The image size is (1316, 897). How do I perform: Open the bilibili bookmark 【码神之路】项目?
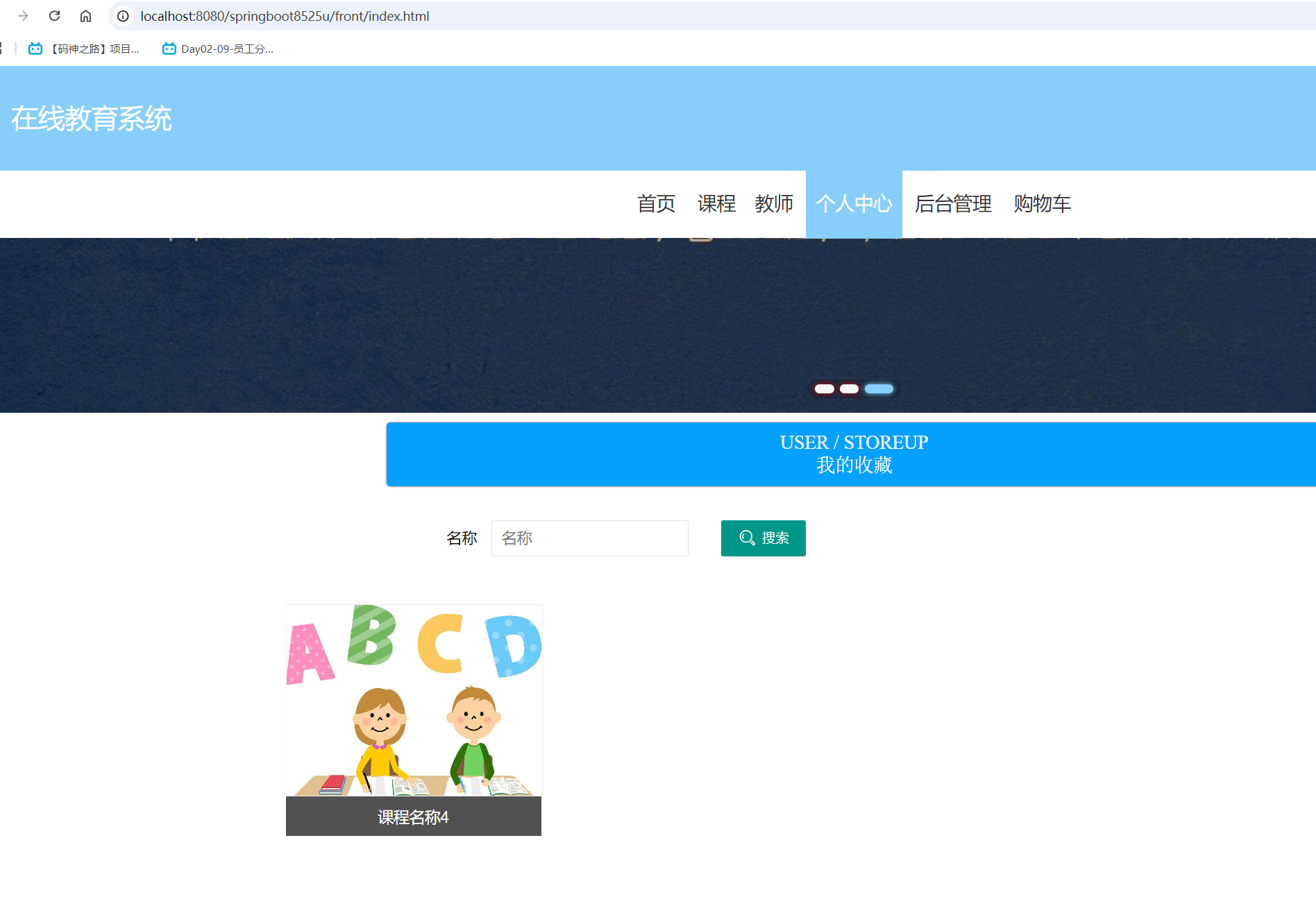coord(83,49)
